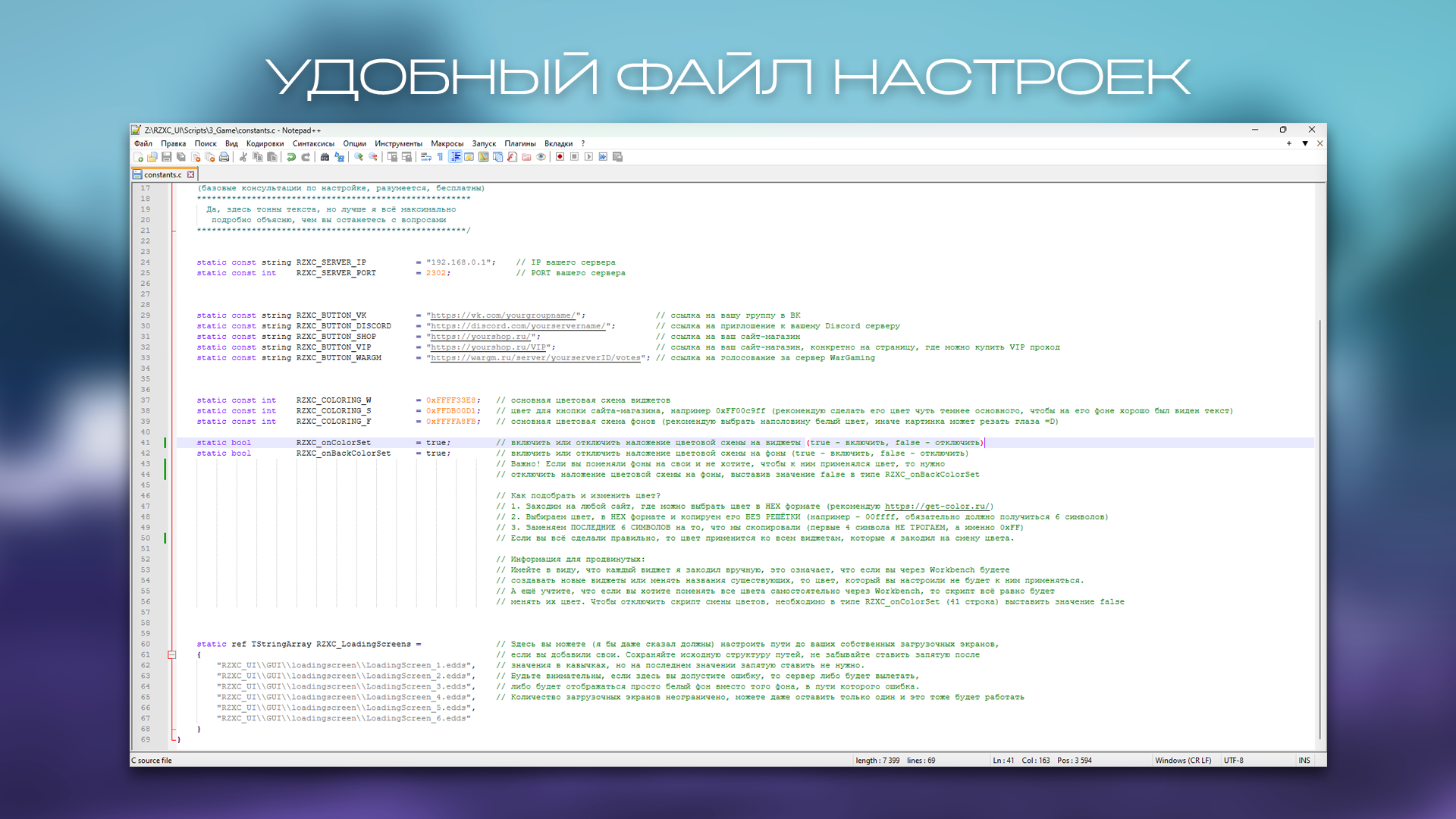Open the Плагины menu
Screen dimensions: 1456x819
(x=520, y=143)
